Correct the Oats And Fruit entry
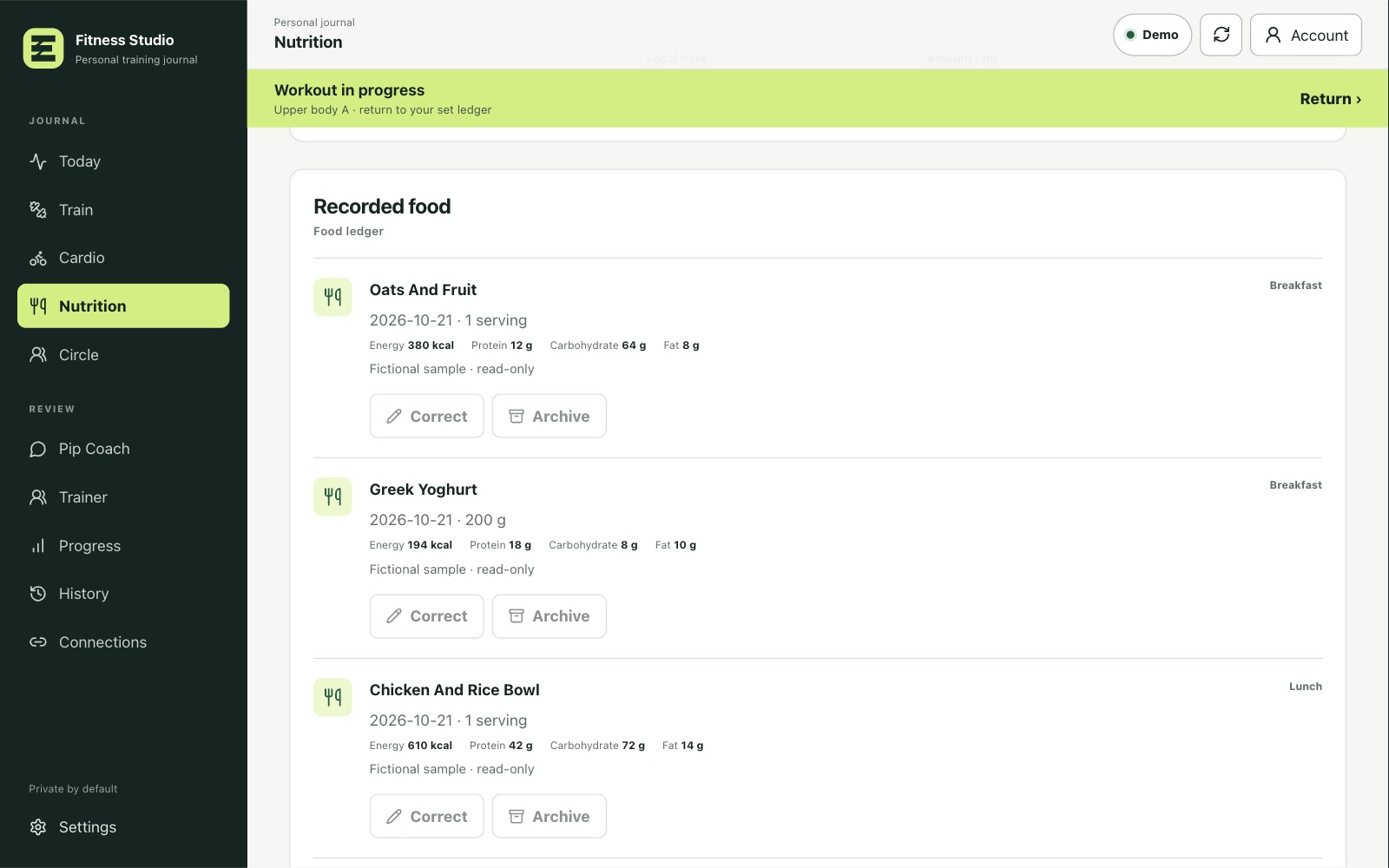Viewport: 1389px width, 868px height. (426, 417)
